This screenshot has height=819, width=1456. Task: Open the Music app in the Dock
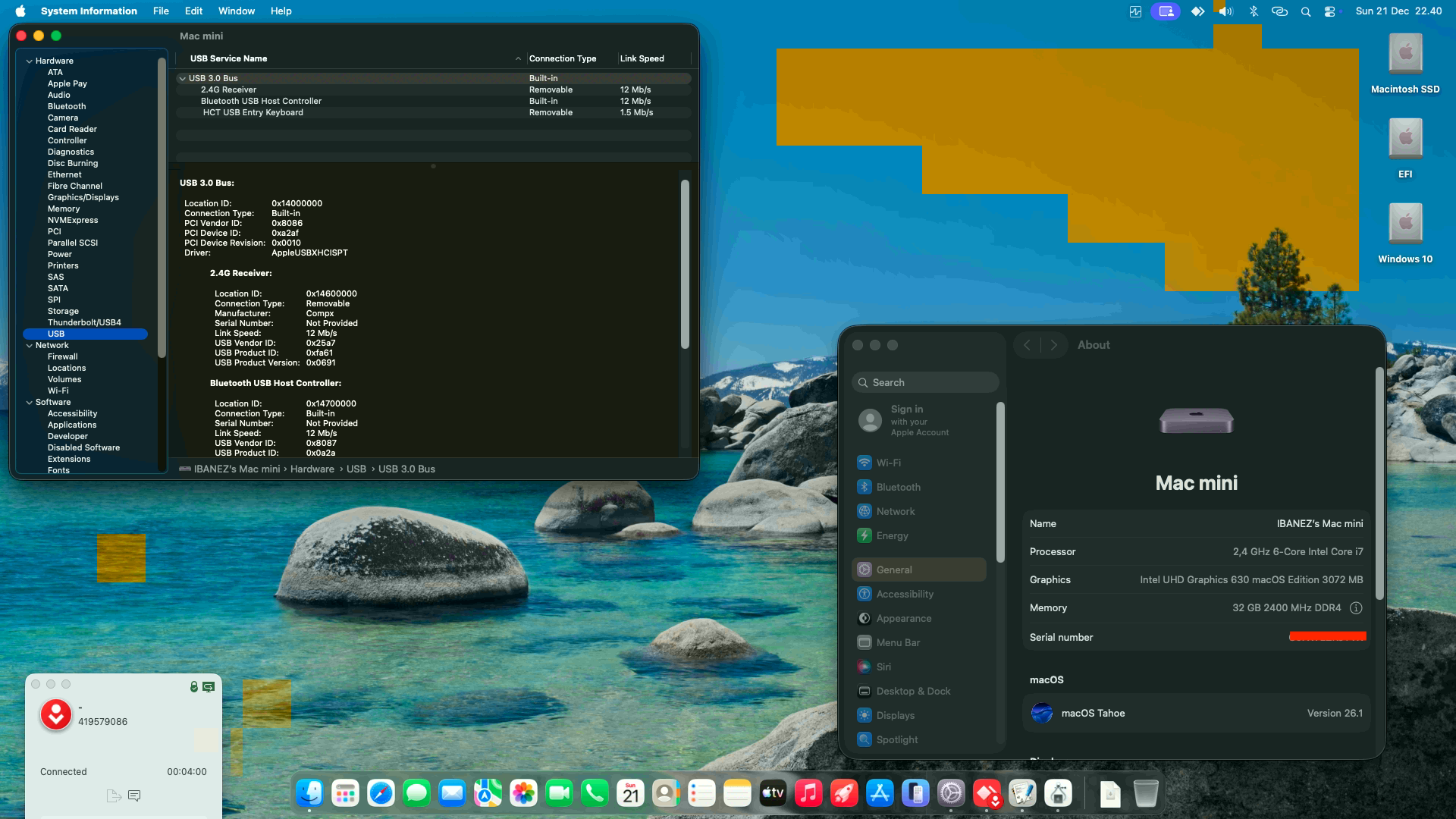tap(808, 794)
